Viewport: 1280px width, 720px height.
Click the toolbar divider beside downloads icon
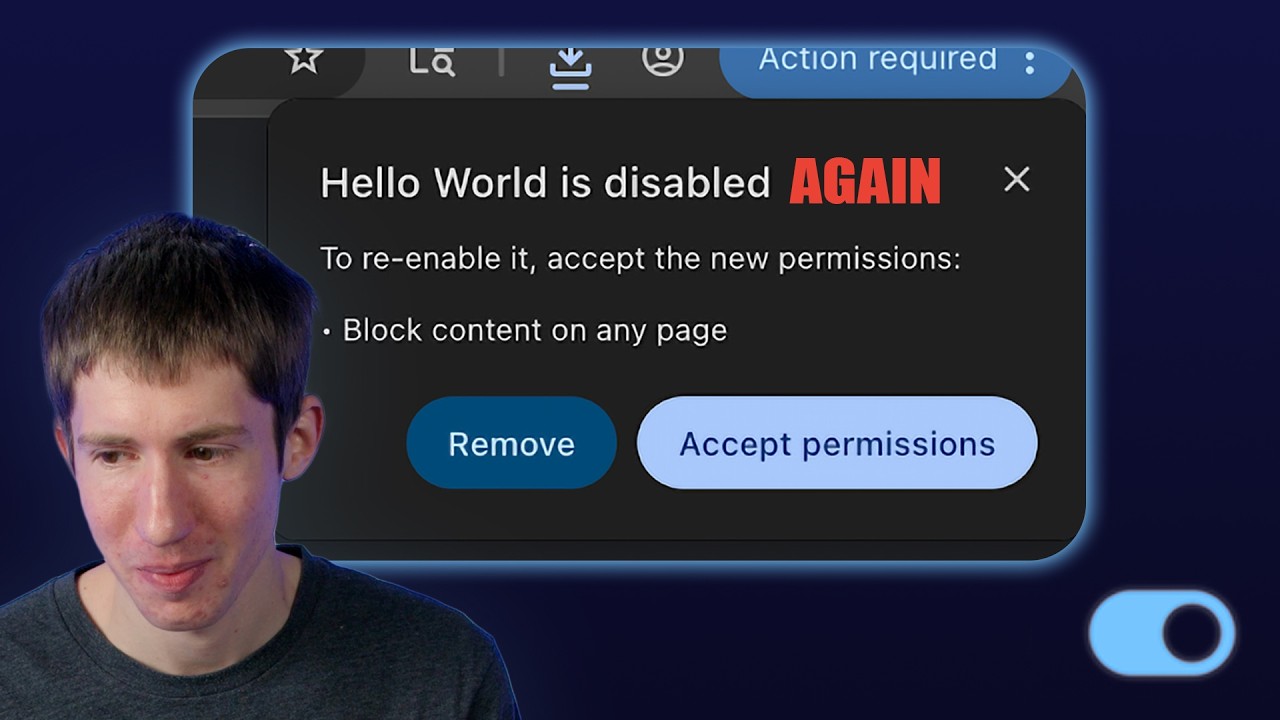(x=501, y=62)
